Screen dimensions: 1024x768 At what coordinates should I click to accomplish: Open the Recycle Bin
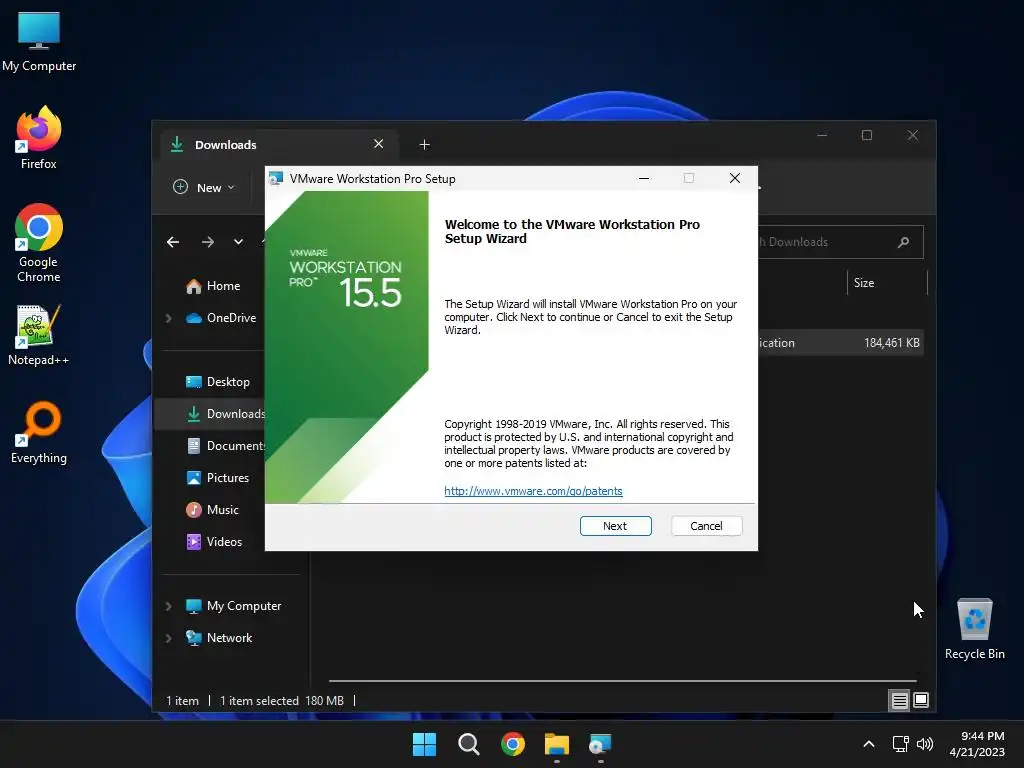click(x=974, y=629)
